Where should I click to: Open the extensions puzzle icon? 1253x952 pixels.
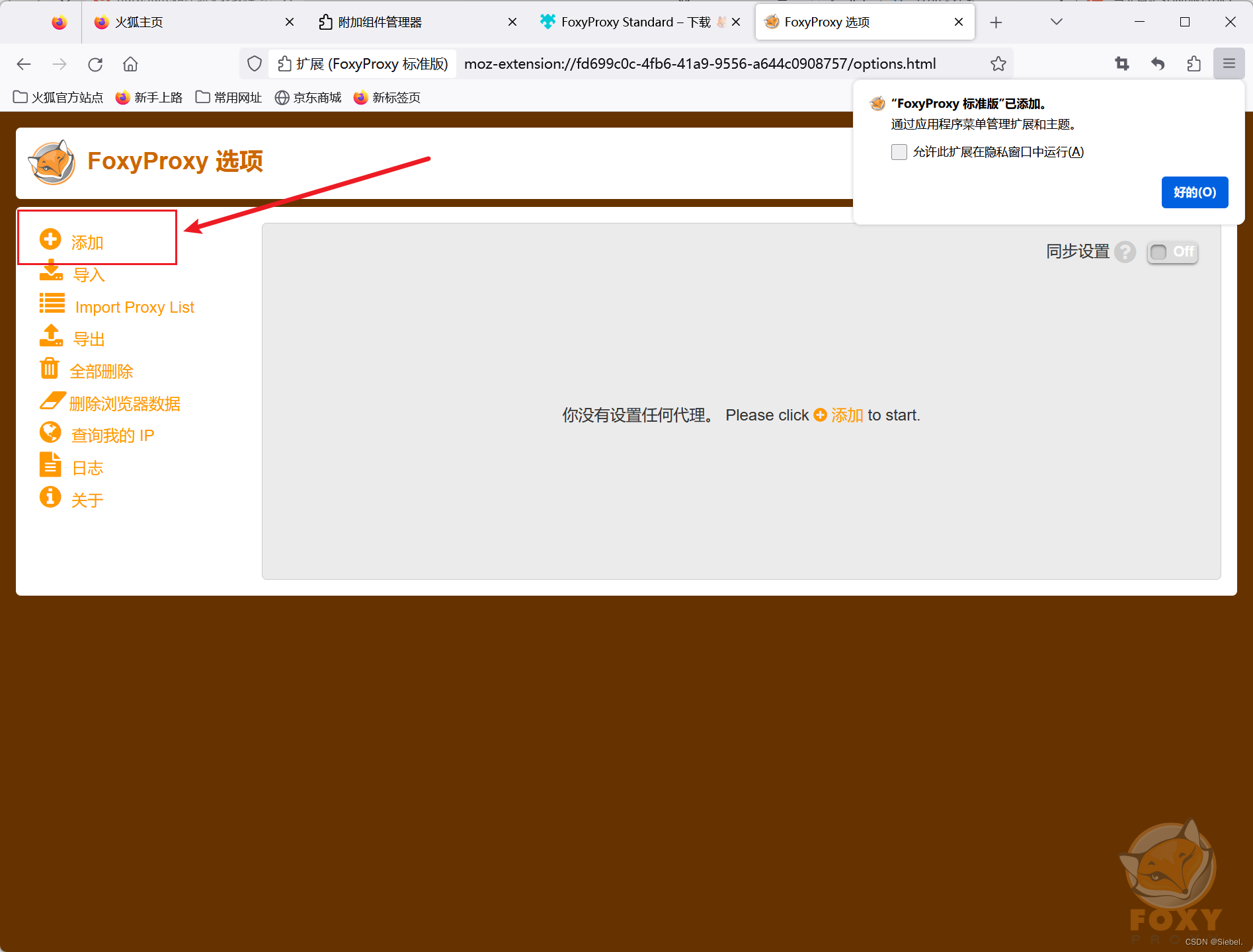pos(1193,64)
